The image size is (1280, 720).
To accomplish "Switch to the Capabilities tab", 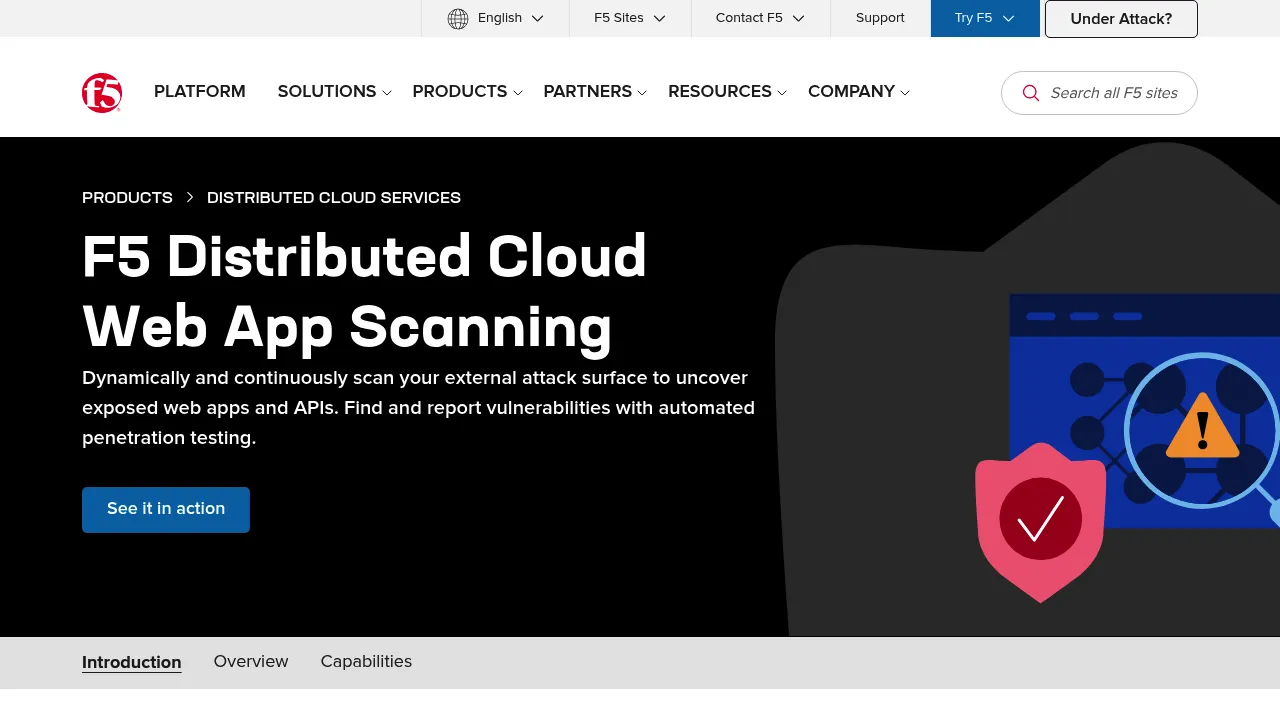I will pos(366,661).
